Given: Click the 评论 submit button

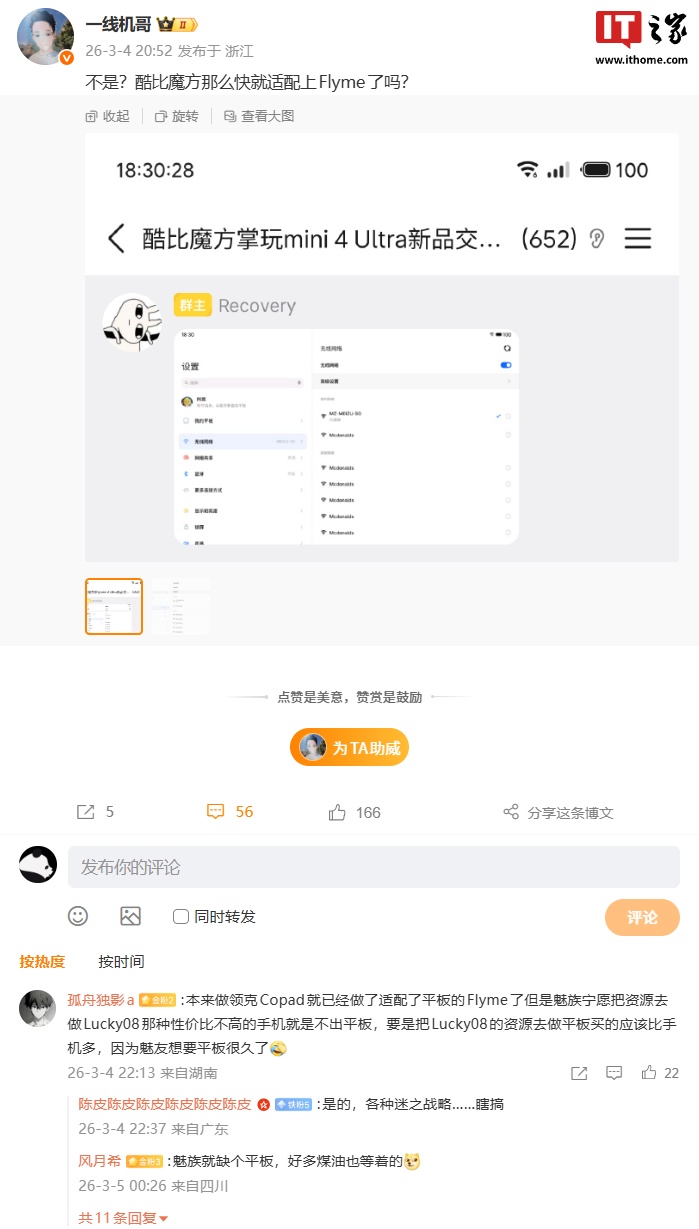Looking at the screenshot, I should 642,917.
